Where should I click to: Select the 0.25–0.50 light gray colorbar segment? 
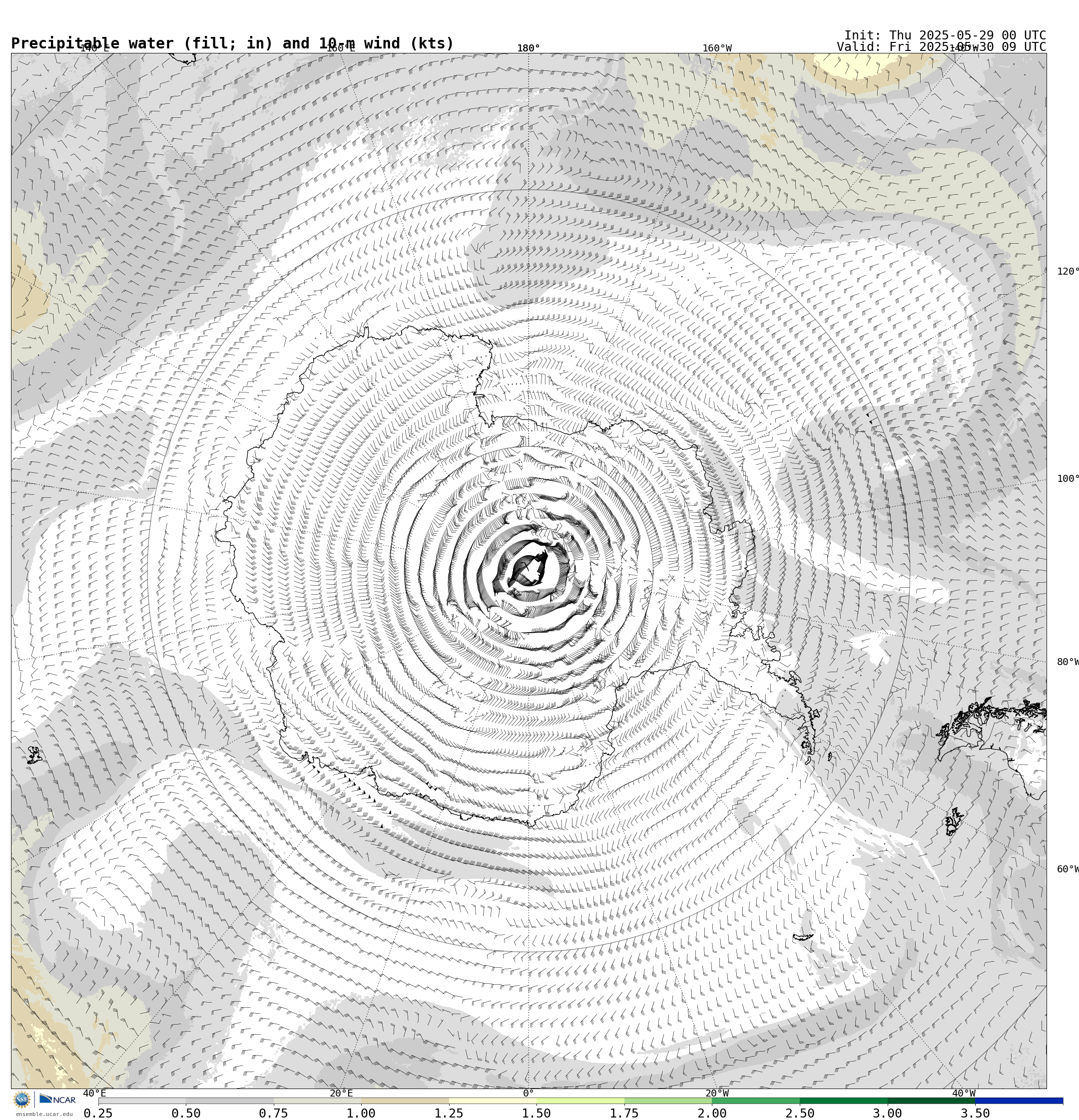pos(142,1101)
